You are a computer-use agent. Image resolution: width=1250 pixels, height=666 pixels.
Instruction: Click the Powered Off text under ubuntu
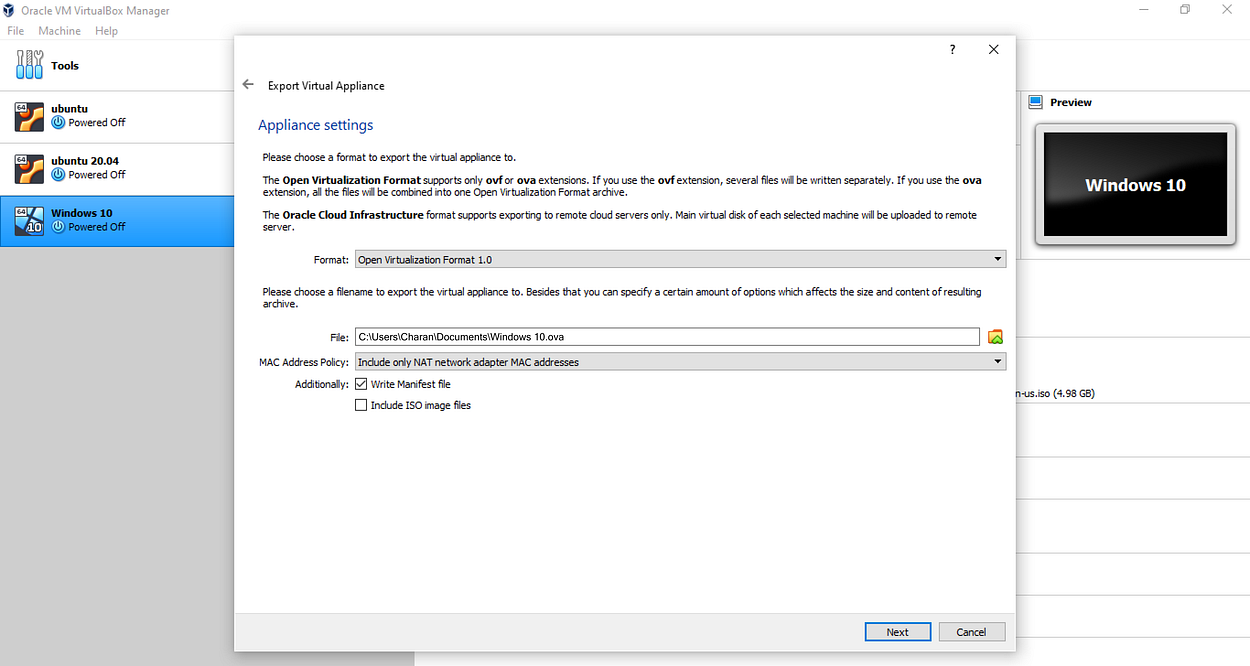pos(97,122)
